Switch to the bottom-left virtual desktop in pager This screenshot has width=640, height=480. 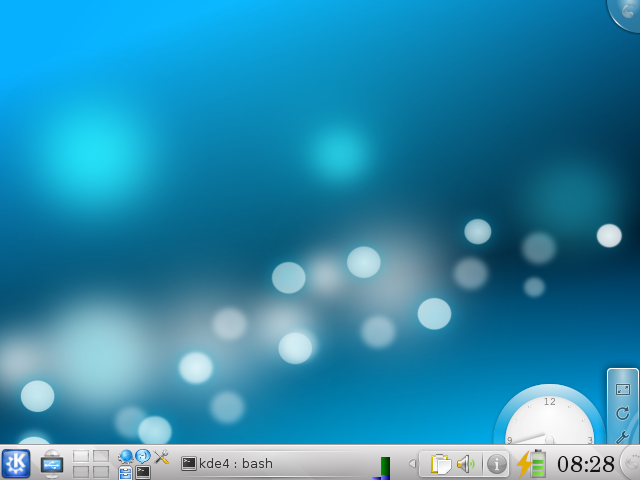[x=81, y=472]
